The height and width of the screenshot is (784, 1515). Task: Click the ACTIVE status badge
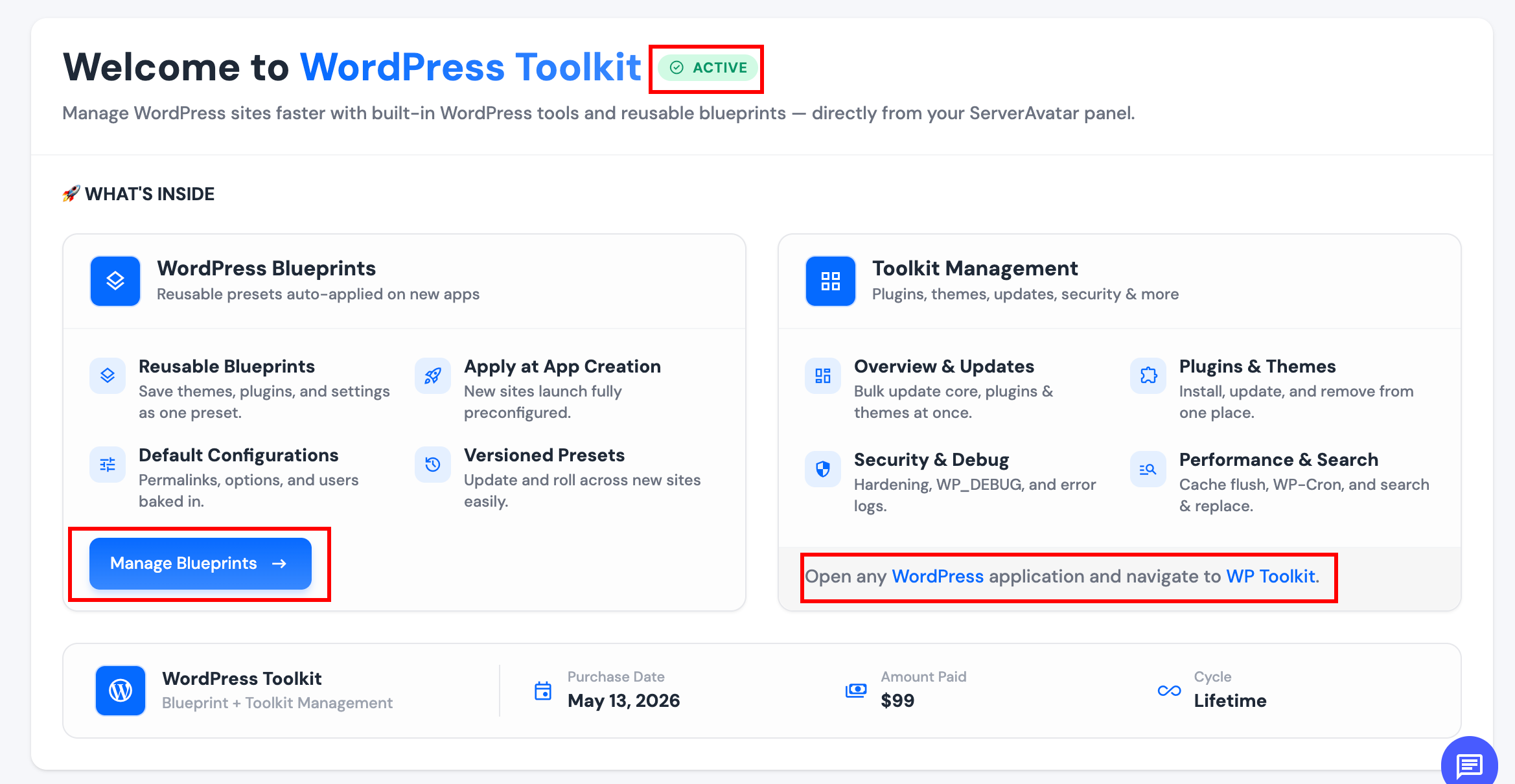708,68
